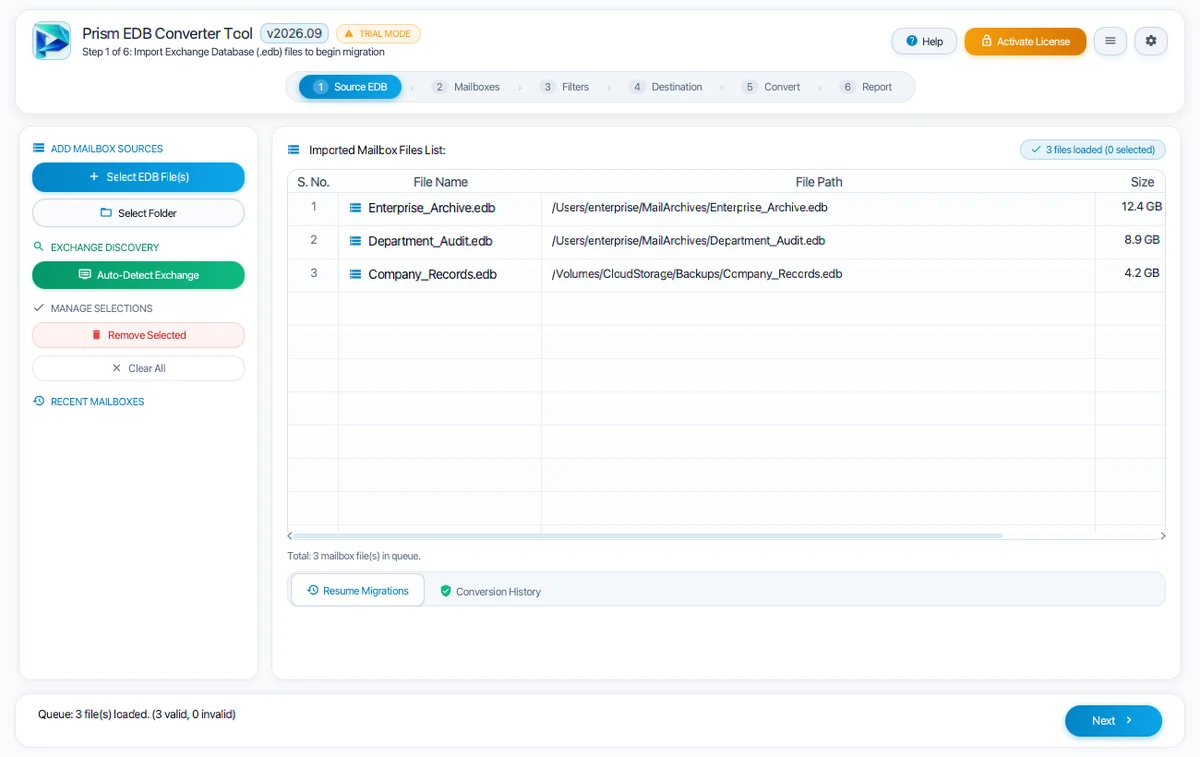Go to step 3 Filters

565,87
